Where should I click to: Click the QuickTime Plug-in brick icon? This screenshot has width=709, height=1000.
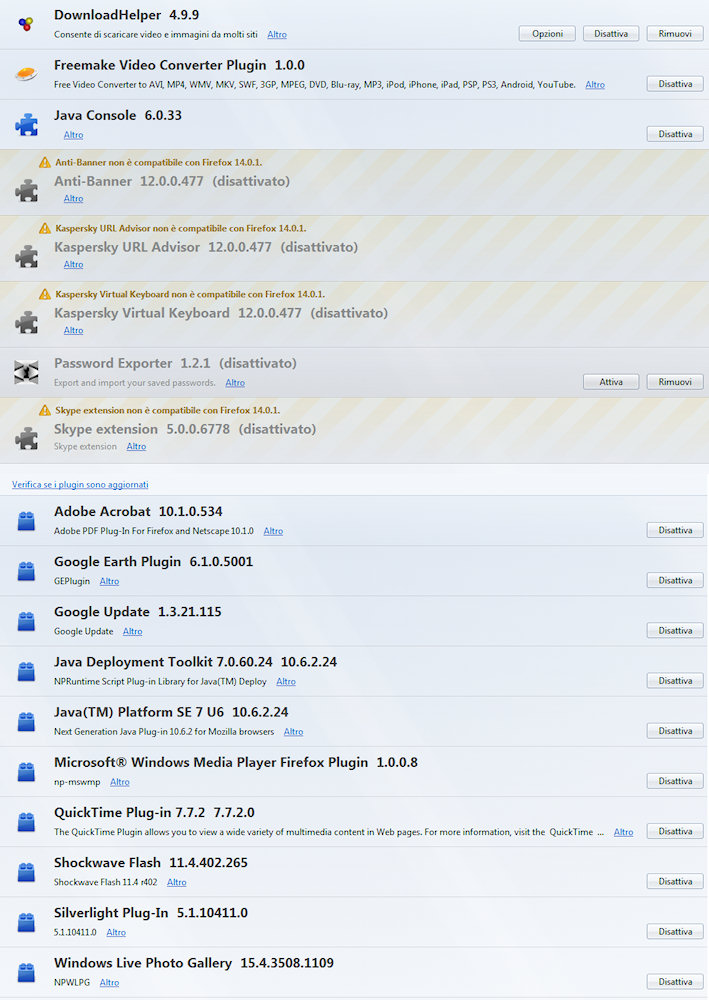(x=26, y=822)
